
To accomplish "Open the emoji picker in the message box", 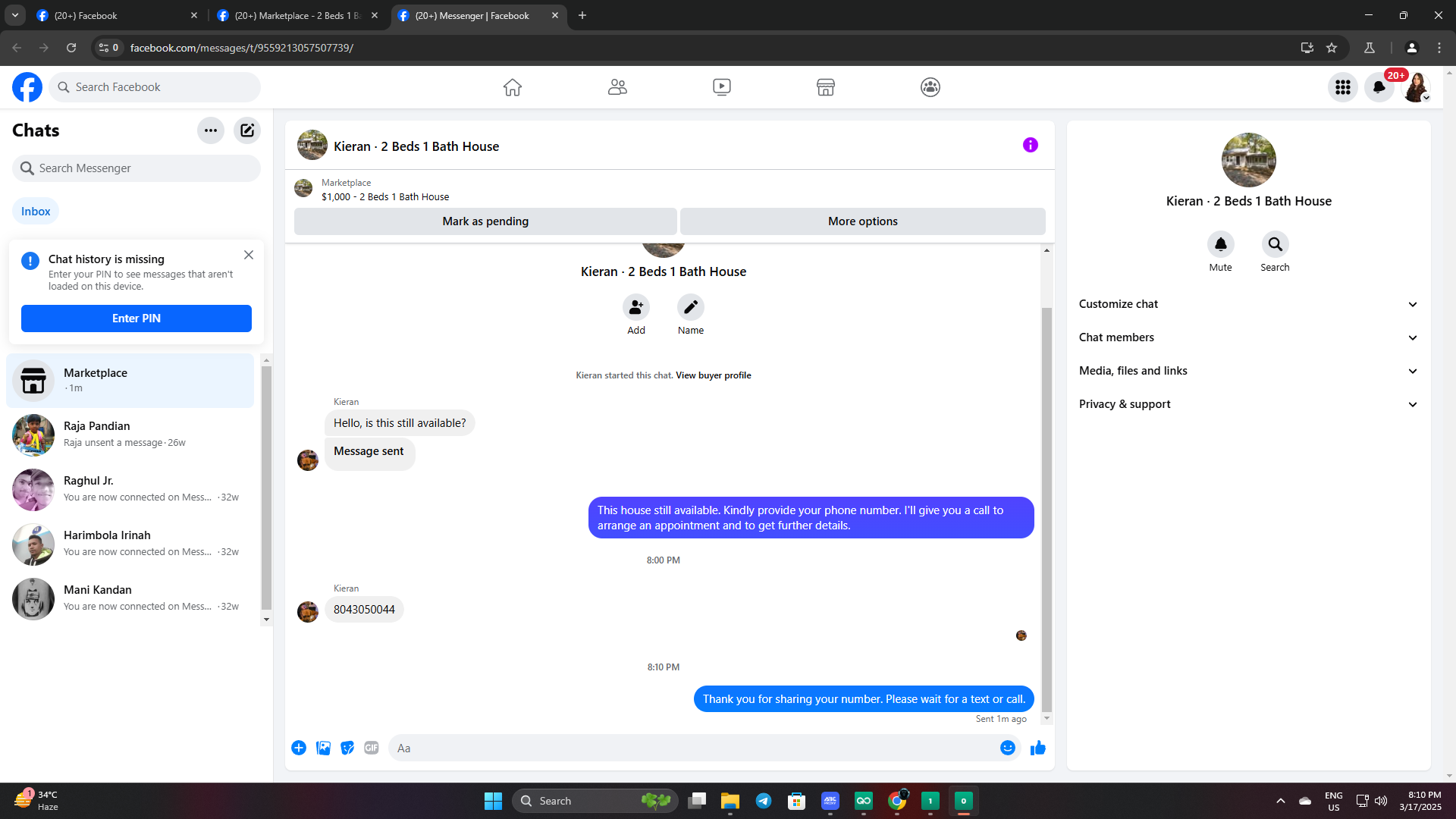I will (x=1008, y=748).
